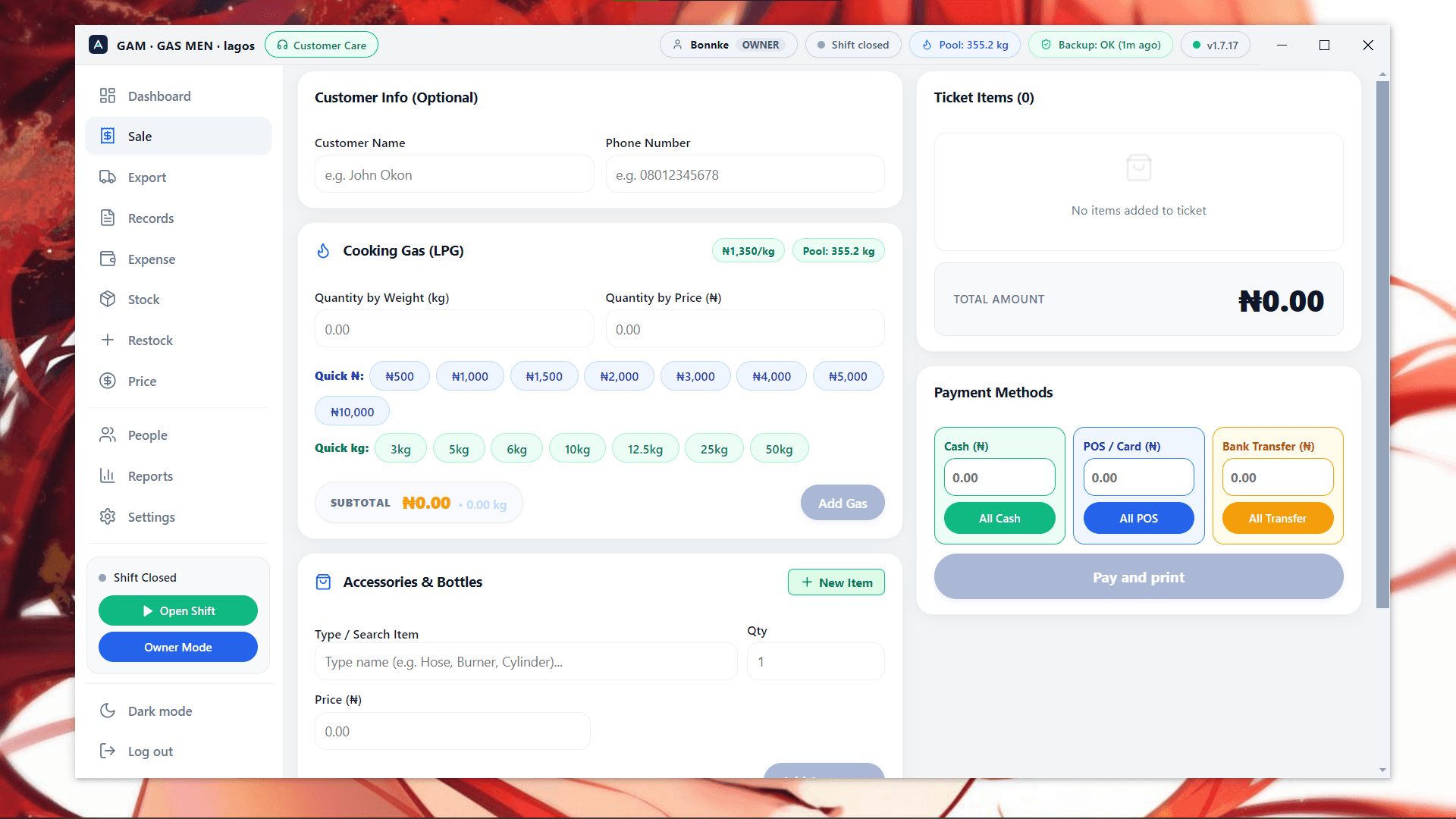Focus the Customer Name field
This screenshot has width=1456, height=819.
(454, 174)
